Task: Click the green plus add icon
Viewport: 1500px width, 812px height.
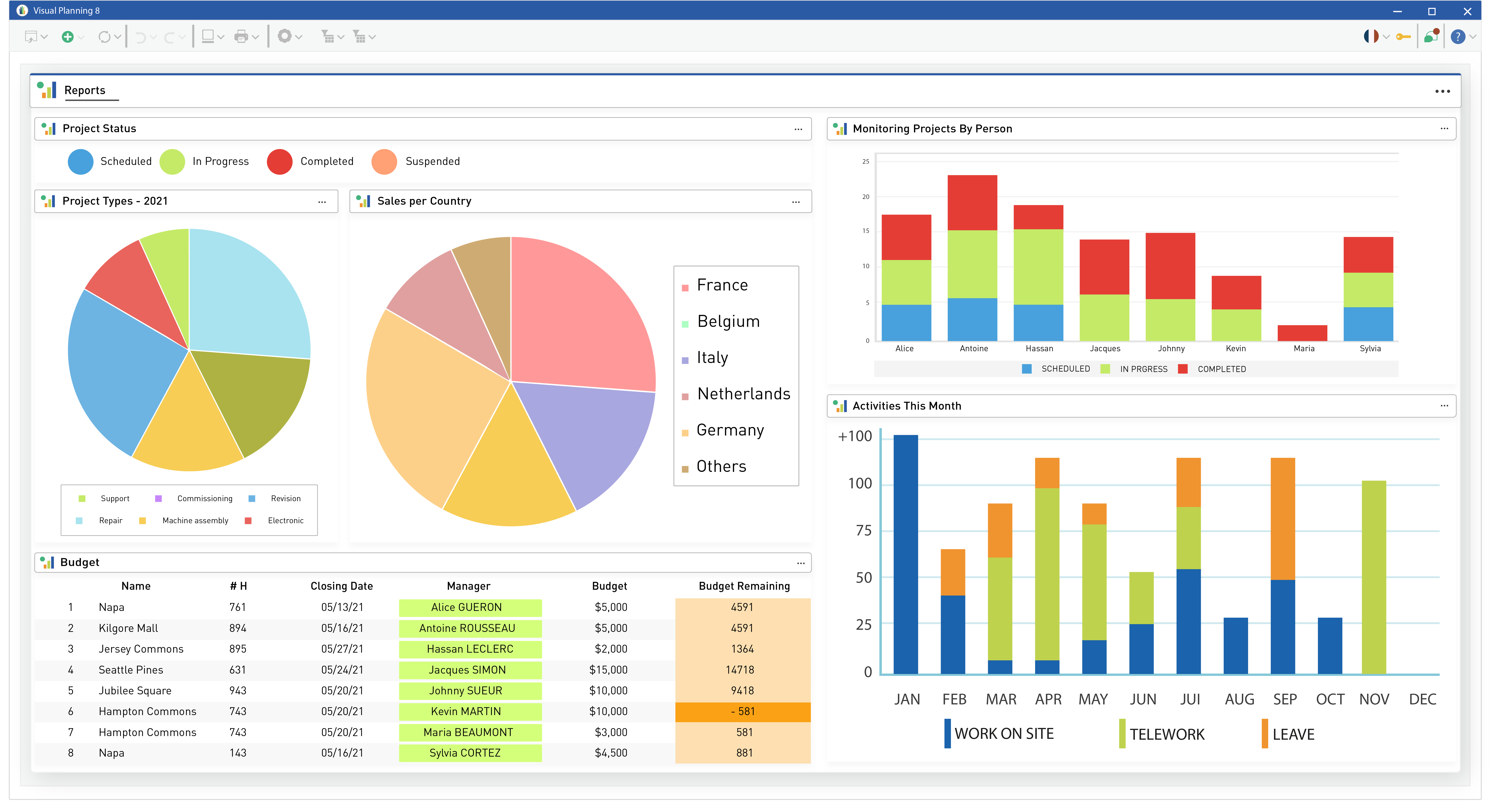Action: [x=68, y=37]
